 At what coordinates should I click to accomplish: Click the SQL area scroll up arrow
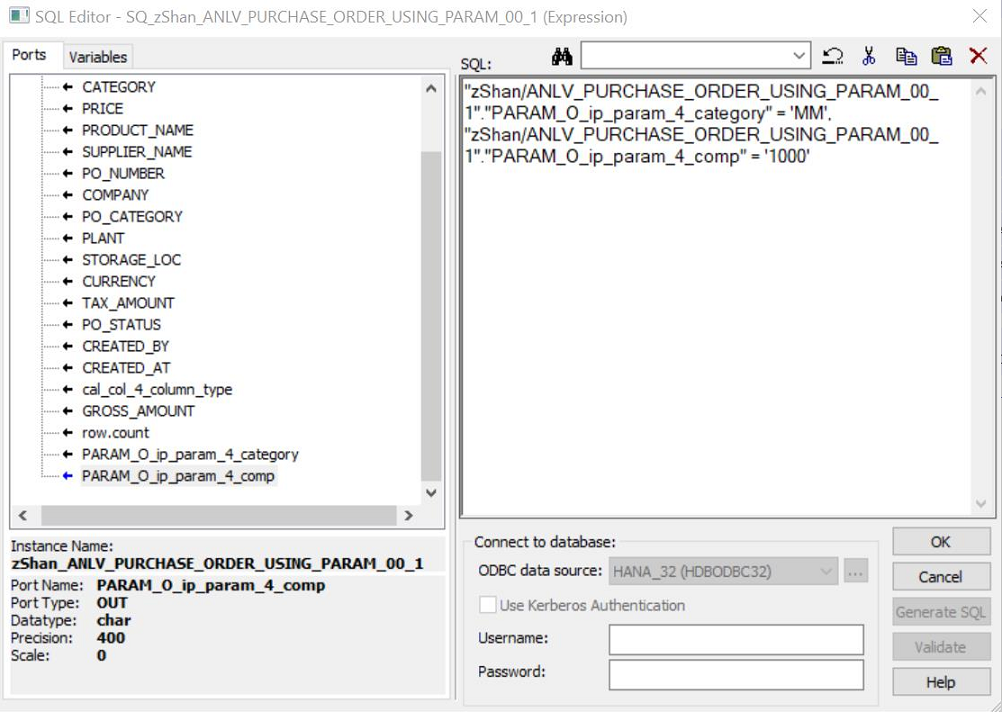(x=981, y=91)
